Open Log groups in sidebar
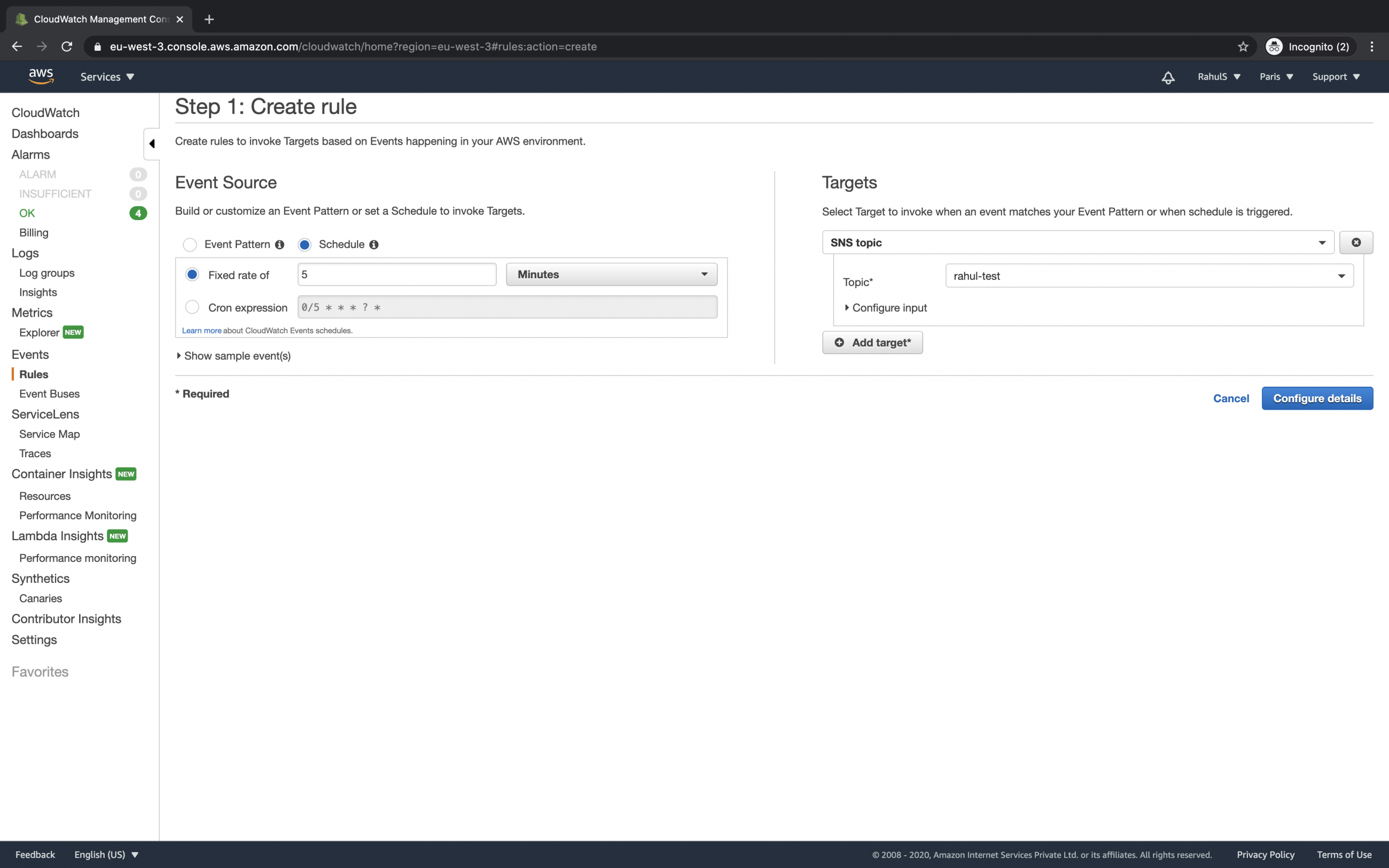Viewport: 1389px width, 868px height. coord(46,272)
